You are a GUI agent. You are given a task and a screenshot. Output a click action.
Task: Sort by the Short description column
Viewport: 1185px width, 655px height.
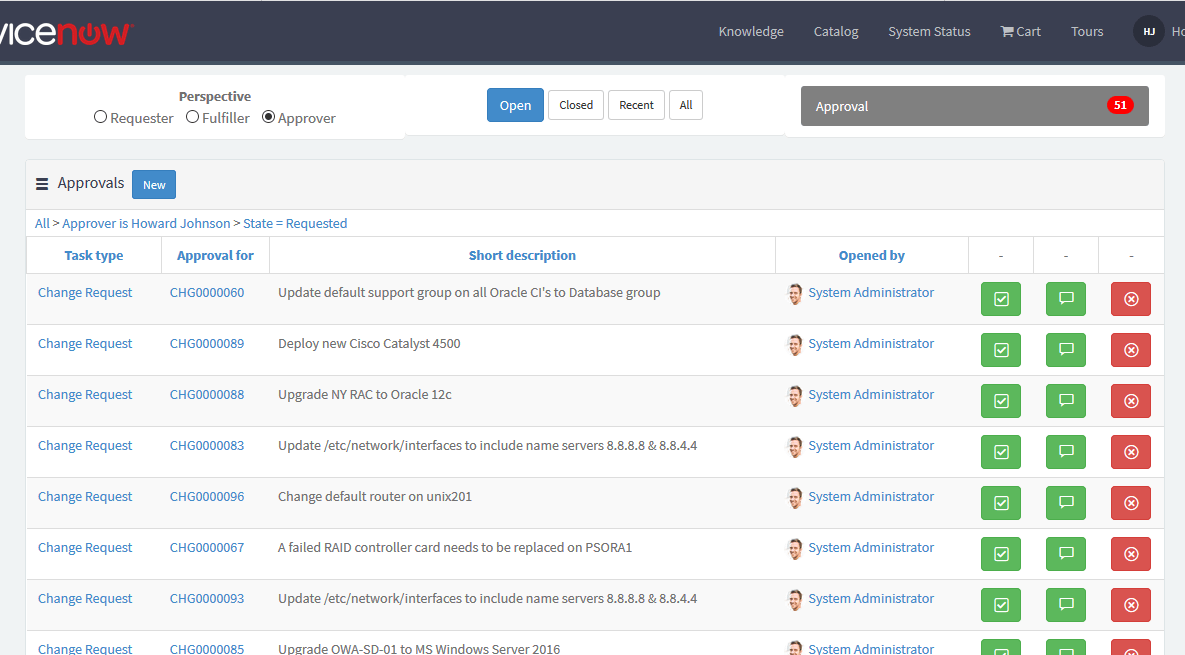[x=522, y=255]
